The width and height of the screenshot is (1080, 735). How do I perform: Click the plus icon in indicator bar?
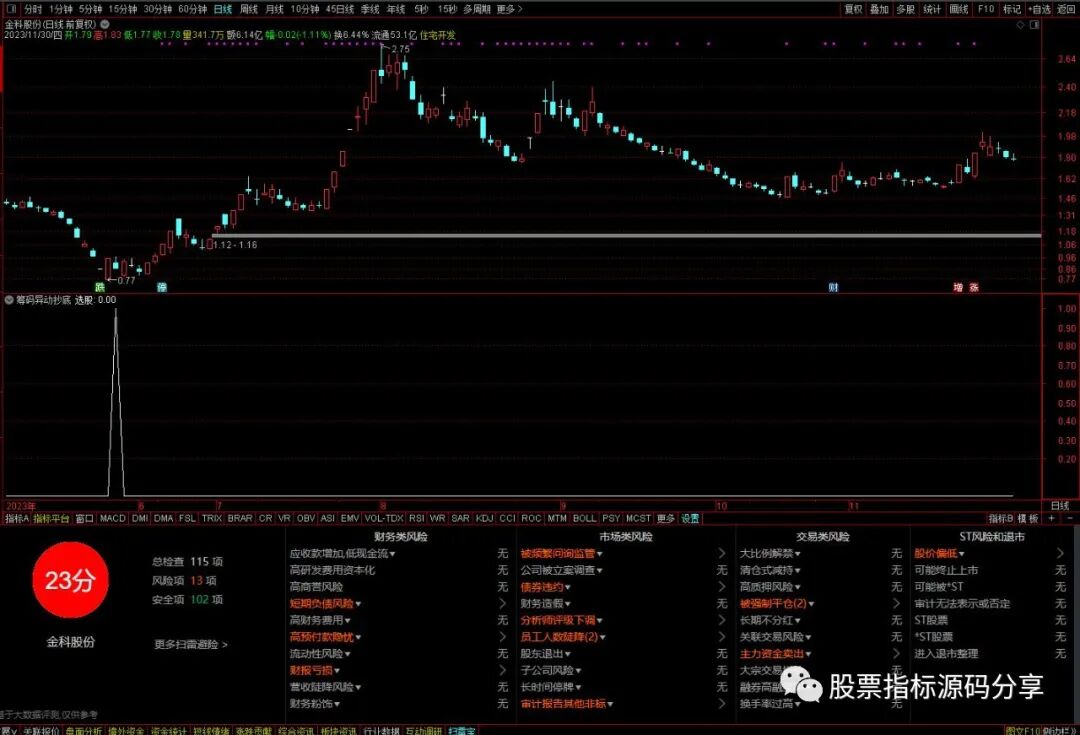[x=1051, y=518]
